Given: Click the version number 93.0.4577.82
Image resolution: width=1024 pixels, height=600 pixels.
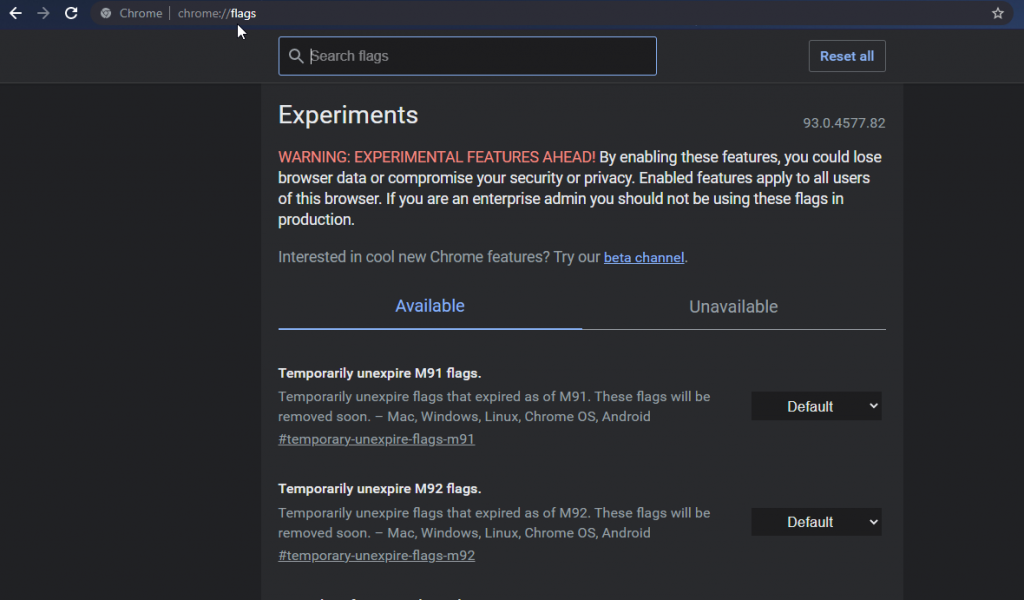Looking at the screenshot, I should click(844, 123).
